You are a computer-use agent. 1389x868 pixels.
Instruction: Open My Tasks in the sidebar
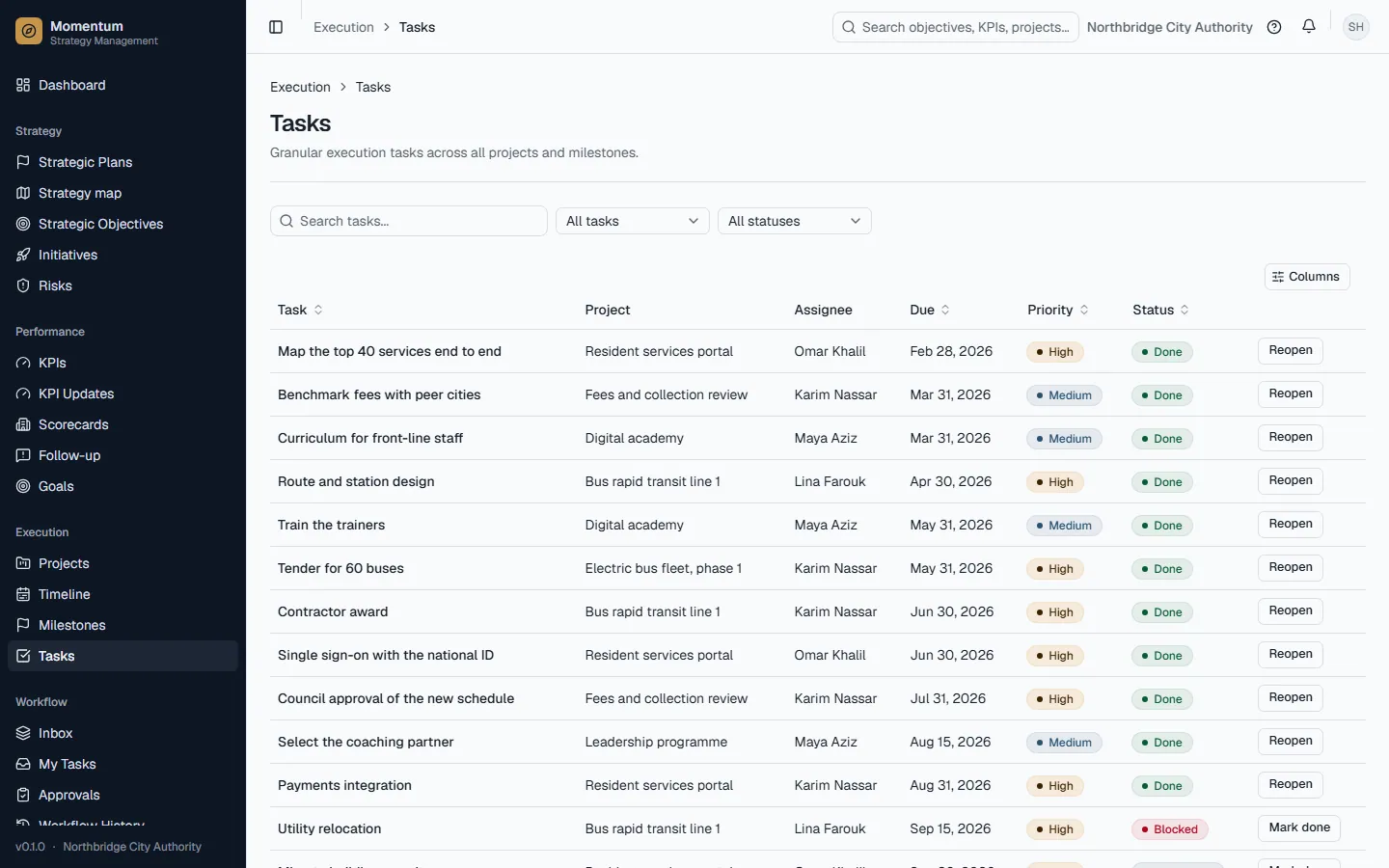(123, 764)
